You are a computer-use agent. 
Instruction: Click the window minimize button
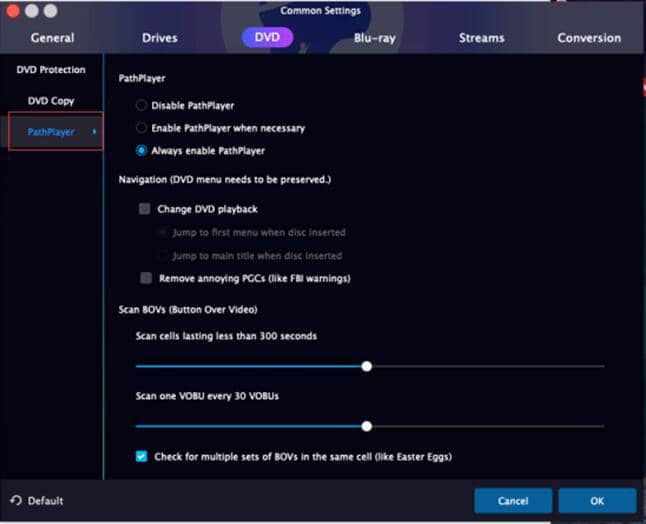pyautogui.click(x=32, y=11)
